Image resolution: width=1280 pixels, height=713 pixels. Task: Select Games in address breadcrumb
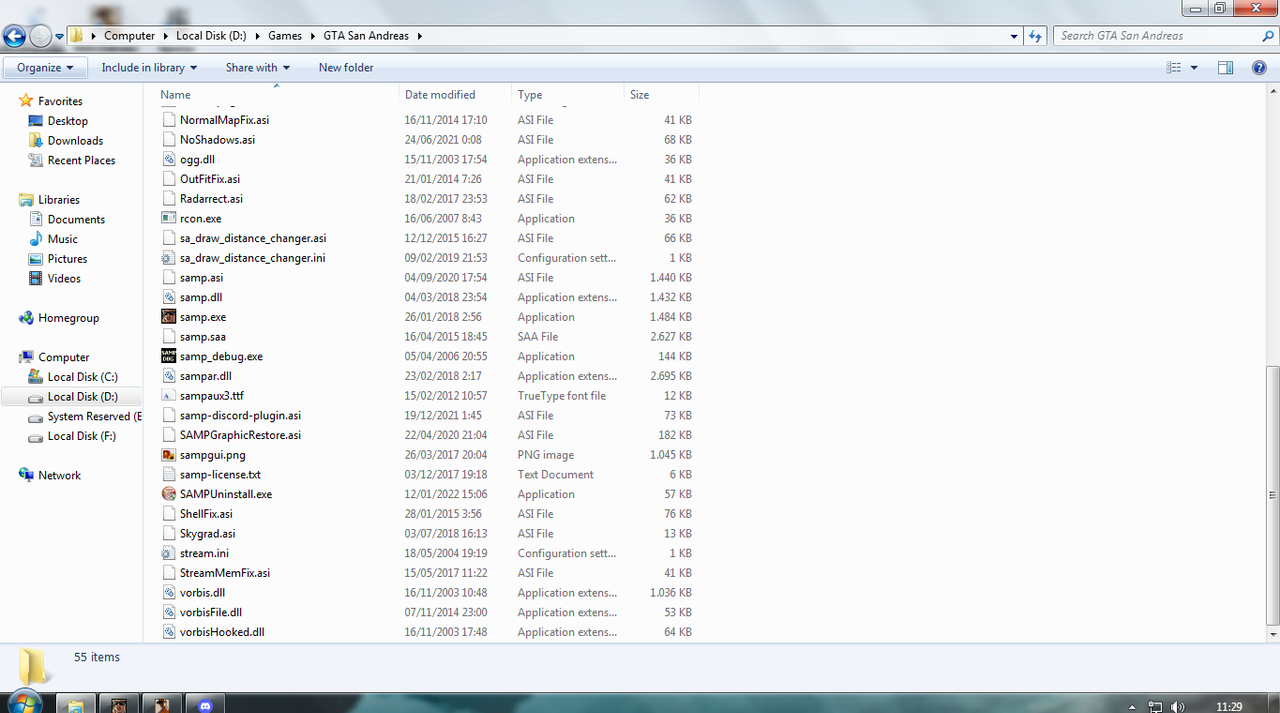coord(284,36)
